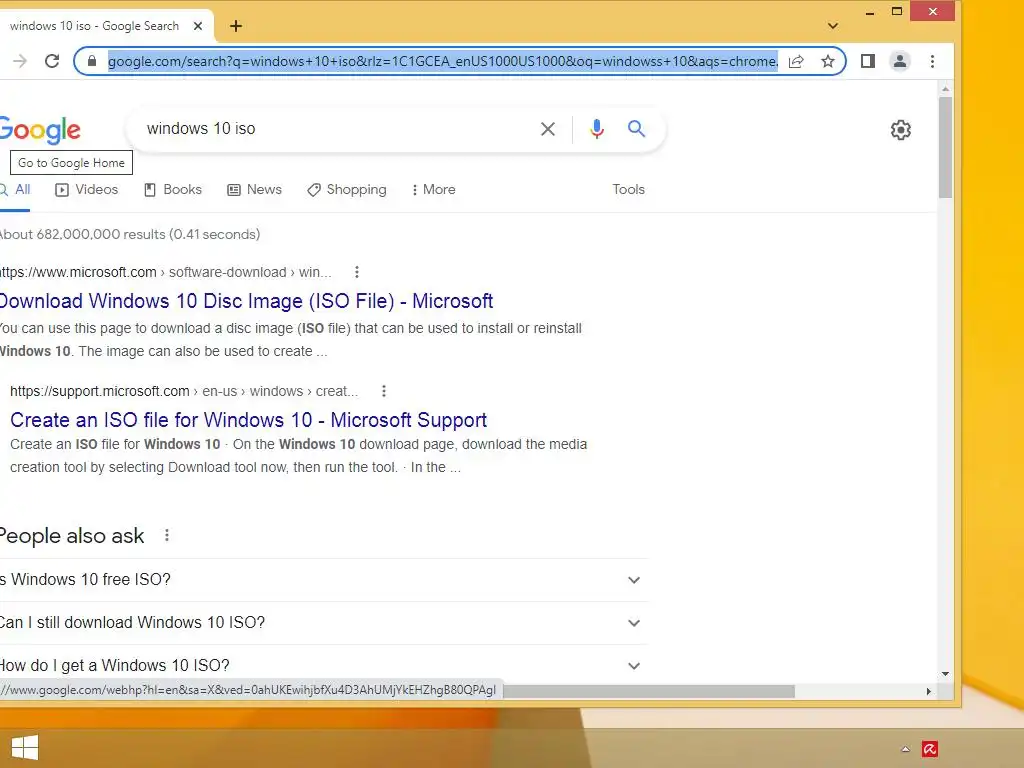
Task: Click the vertical scrollbar thumb
Action: (x=946, y=147)
